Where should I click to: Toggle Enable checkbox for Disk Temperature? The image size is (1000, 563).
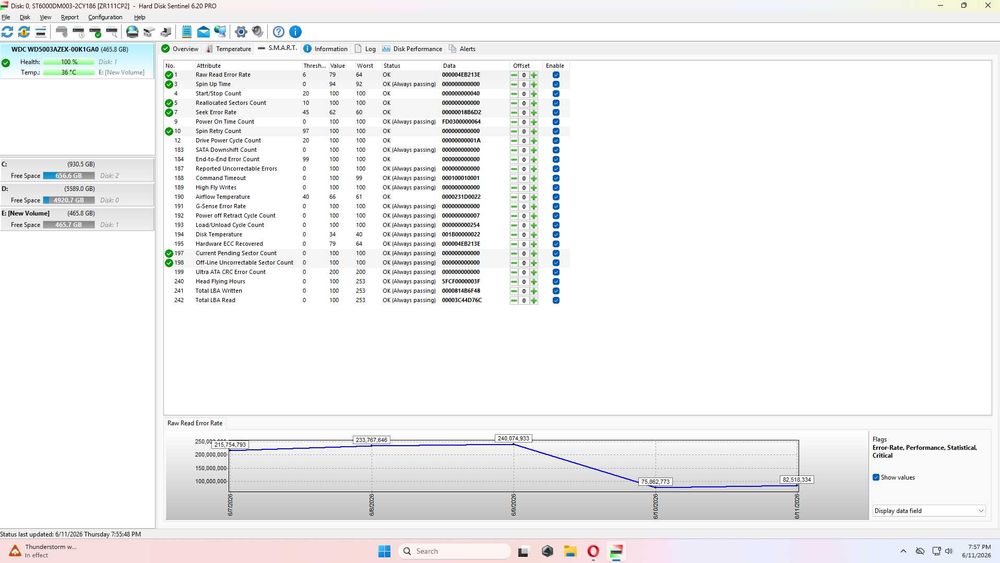(556, 235)
